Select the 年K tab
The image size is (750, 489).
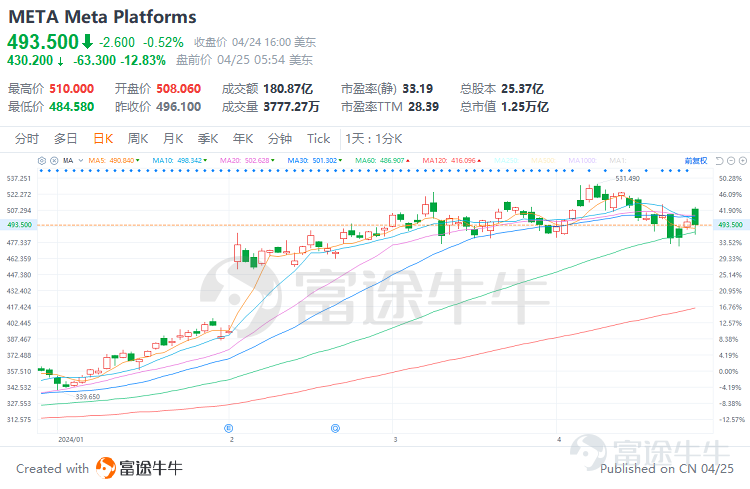pyautogui.click(x=243, y=139)
